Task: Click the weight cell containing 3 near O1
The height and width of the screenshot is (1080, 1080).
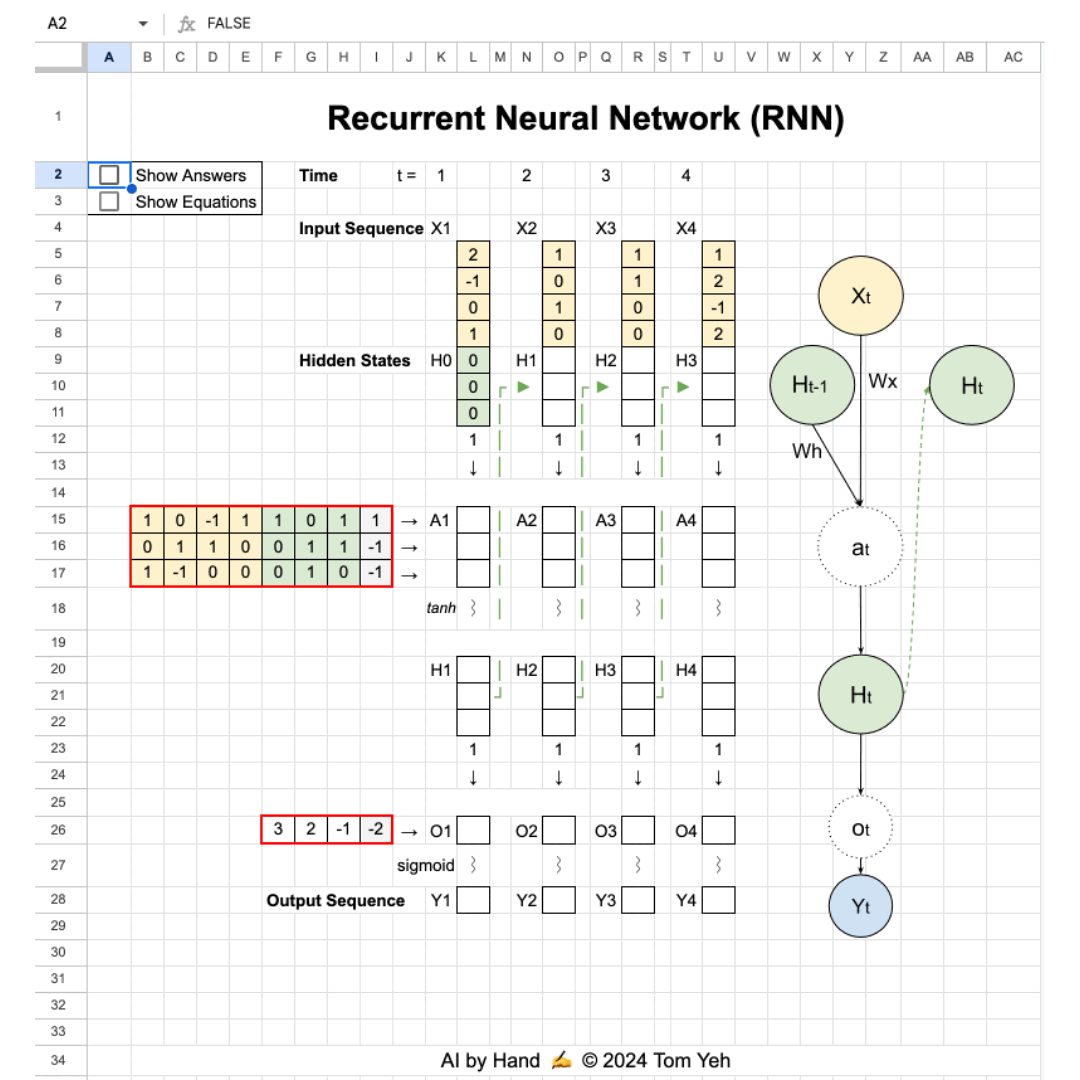Action: pos(277,829)
